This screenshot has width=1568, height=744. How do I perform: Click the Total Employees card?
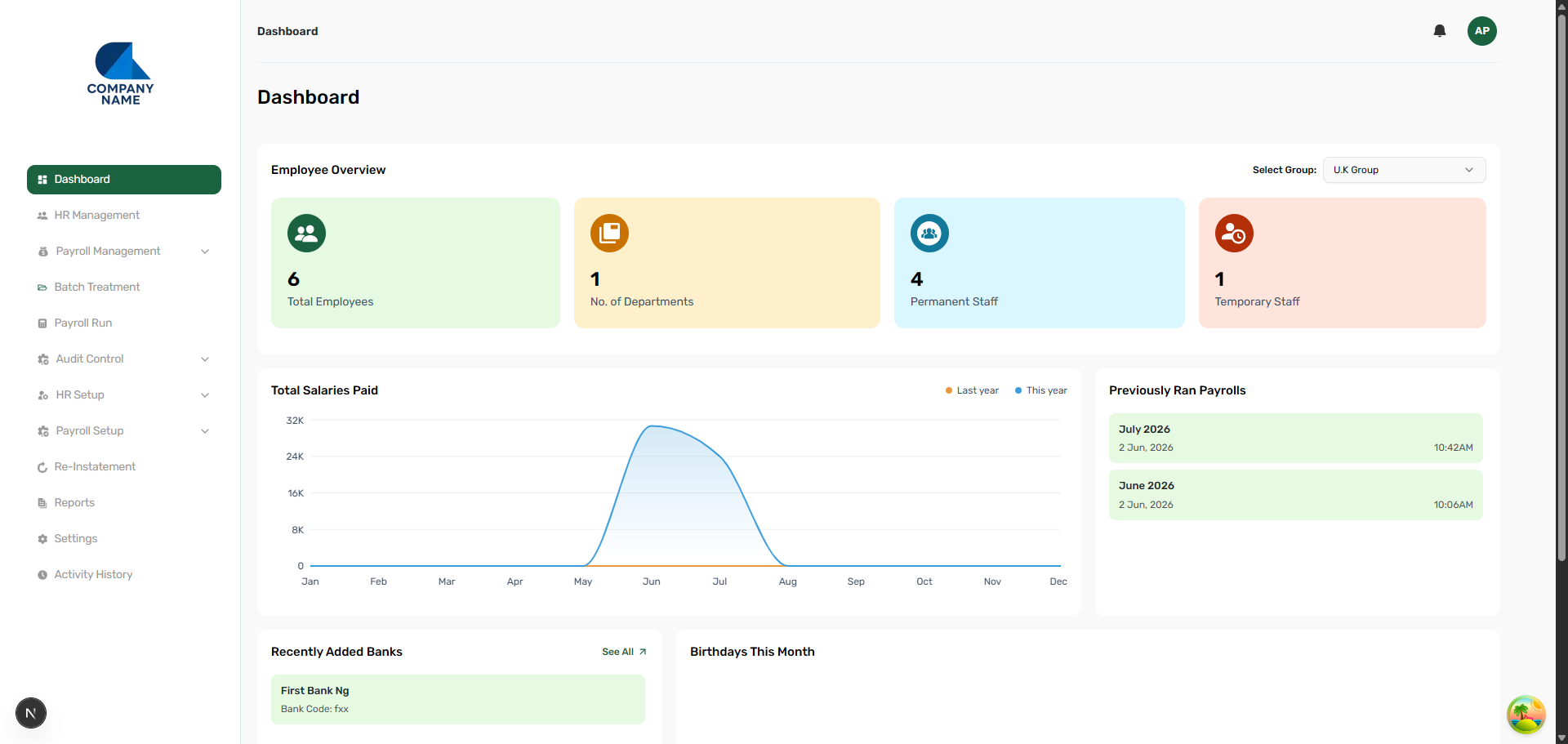[x=416, y=263]
